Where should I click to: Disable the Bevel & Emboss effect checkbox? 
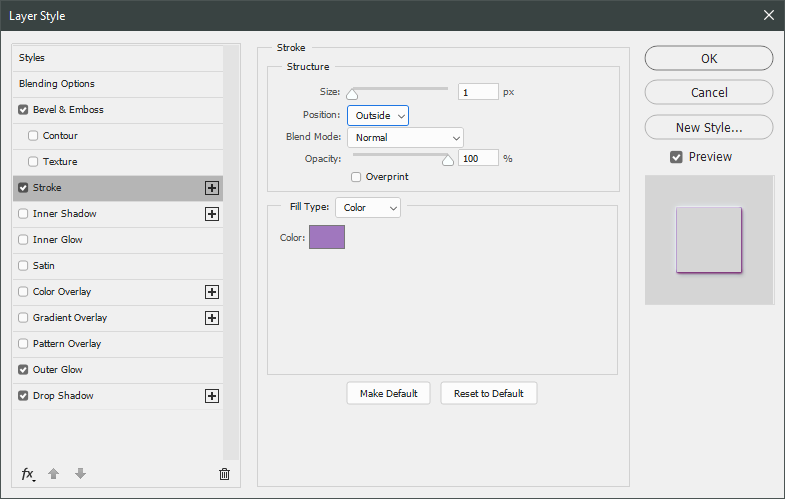pyautogui.click(x=24, y=110)
